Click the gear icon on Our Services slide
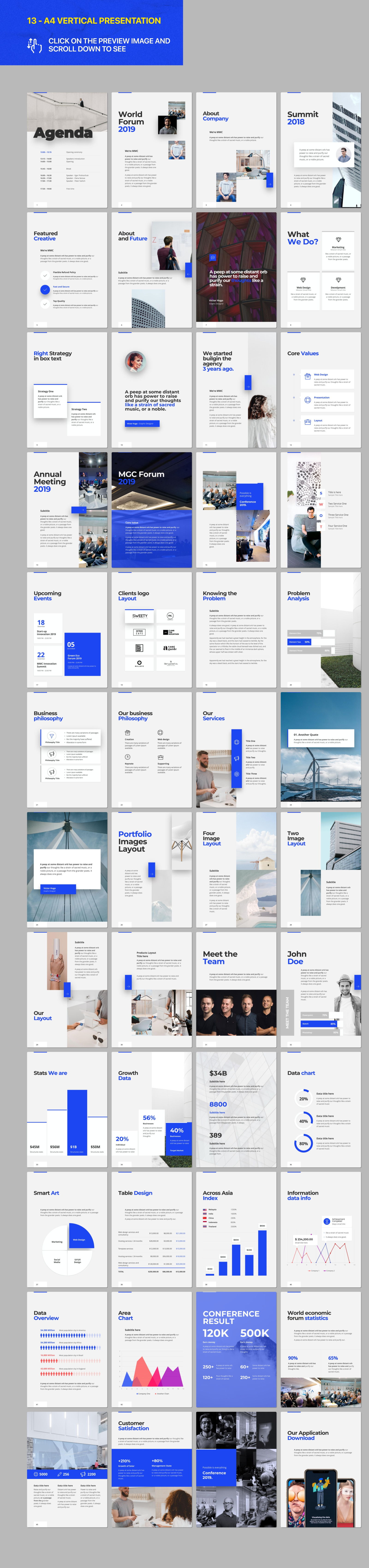The width and height of the screenshot is (369, 1568). point(237,774)
